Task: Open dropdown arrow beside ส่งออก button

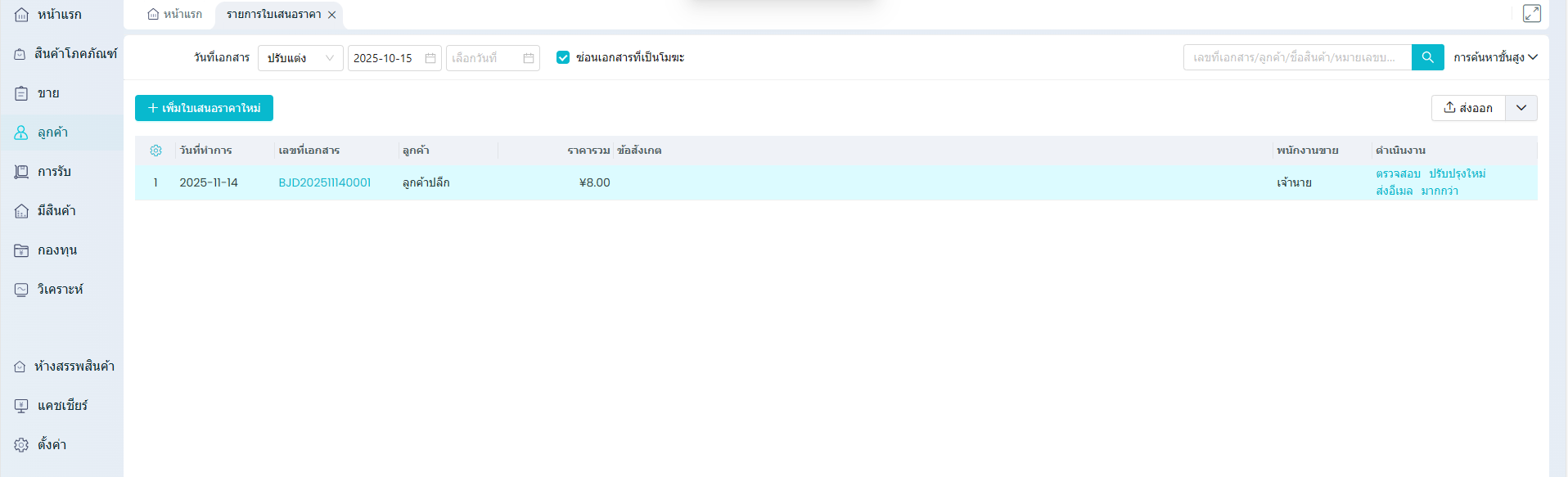Action: point(1521,108)
